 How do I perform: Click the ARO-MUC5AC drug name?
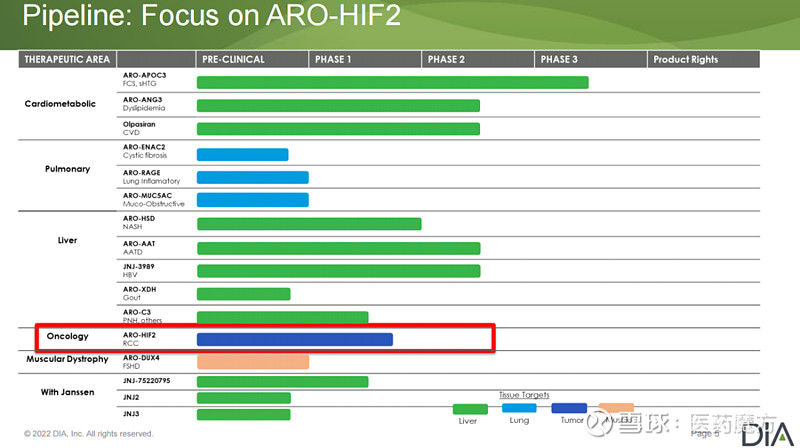147,195
